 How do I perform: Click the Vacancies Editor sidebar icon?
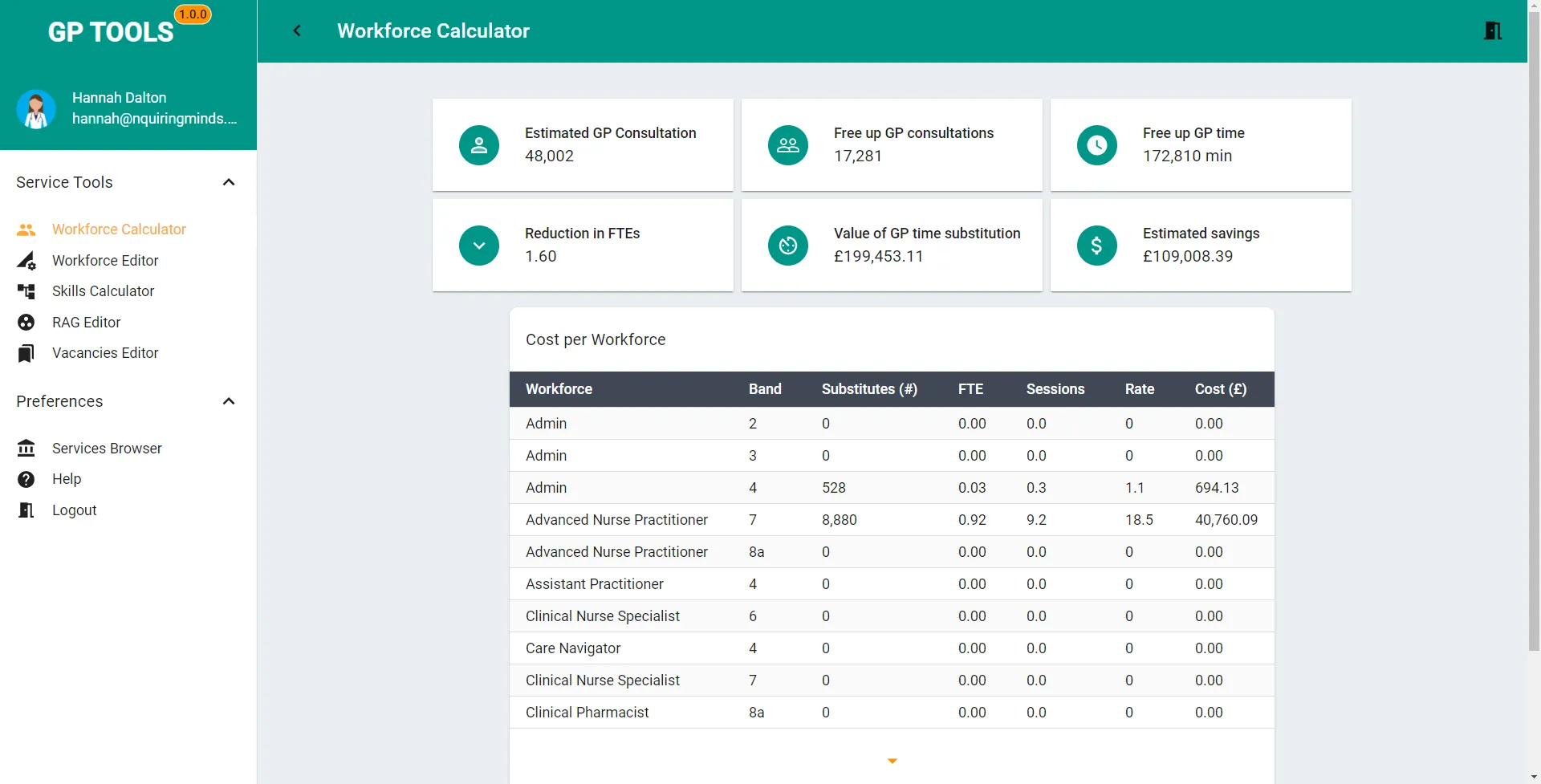pyautogui.click(x=26, y=353)
